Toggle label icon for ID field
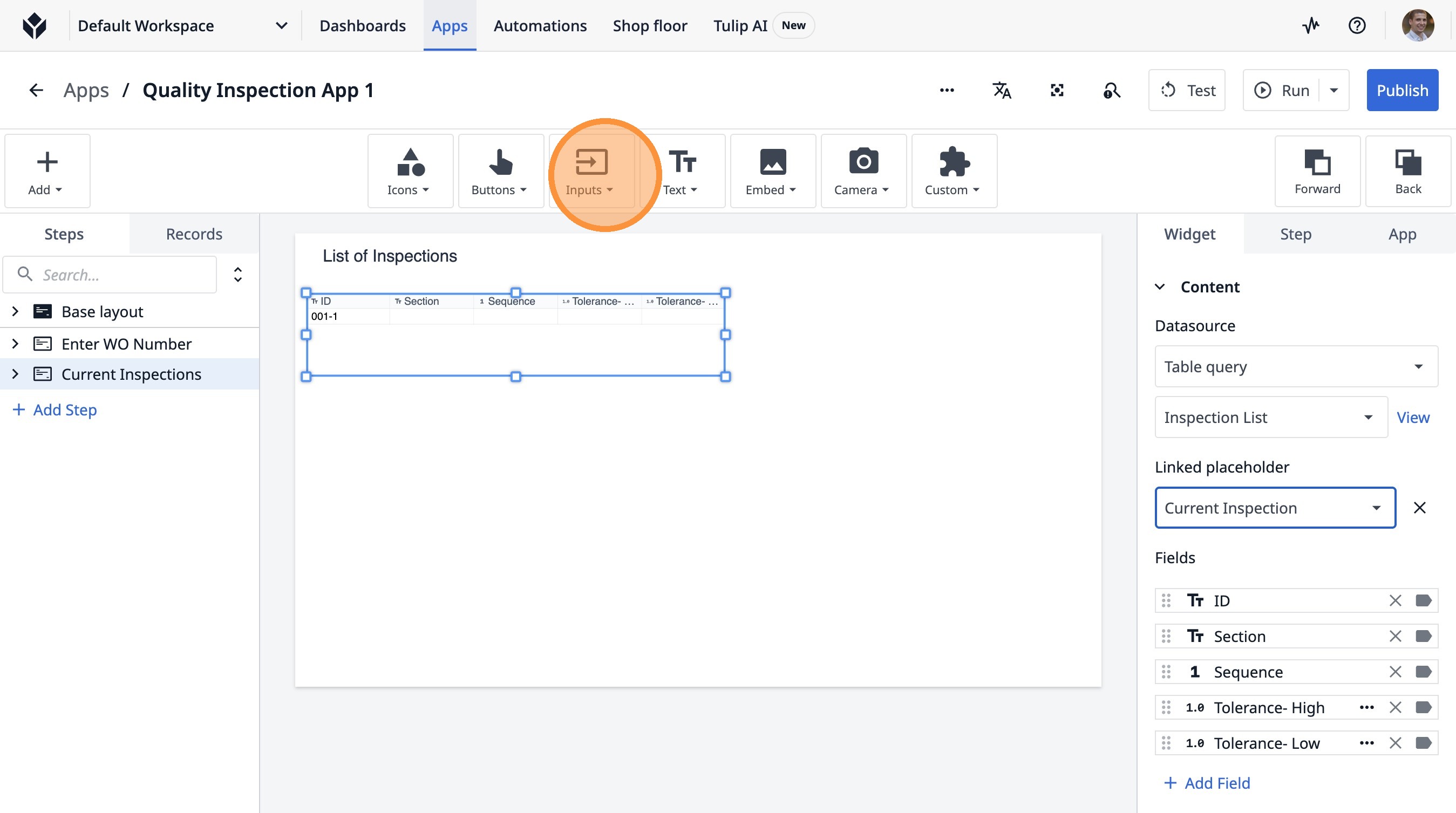This screenshot has width=1456, height=813. [1423, 600]
